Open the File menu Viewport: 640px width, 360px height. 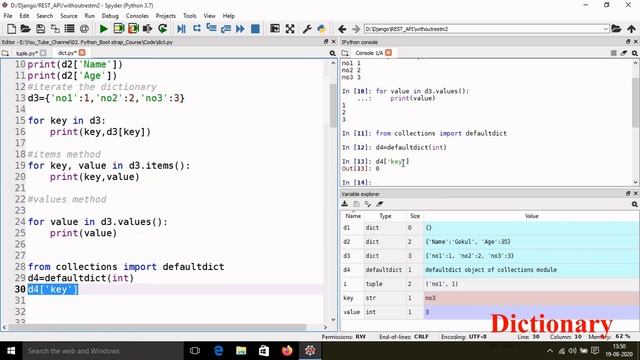[8, 16]
